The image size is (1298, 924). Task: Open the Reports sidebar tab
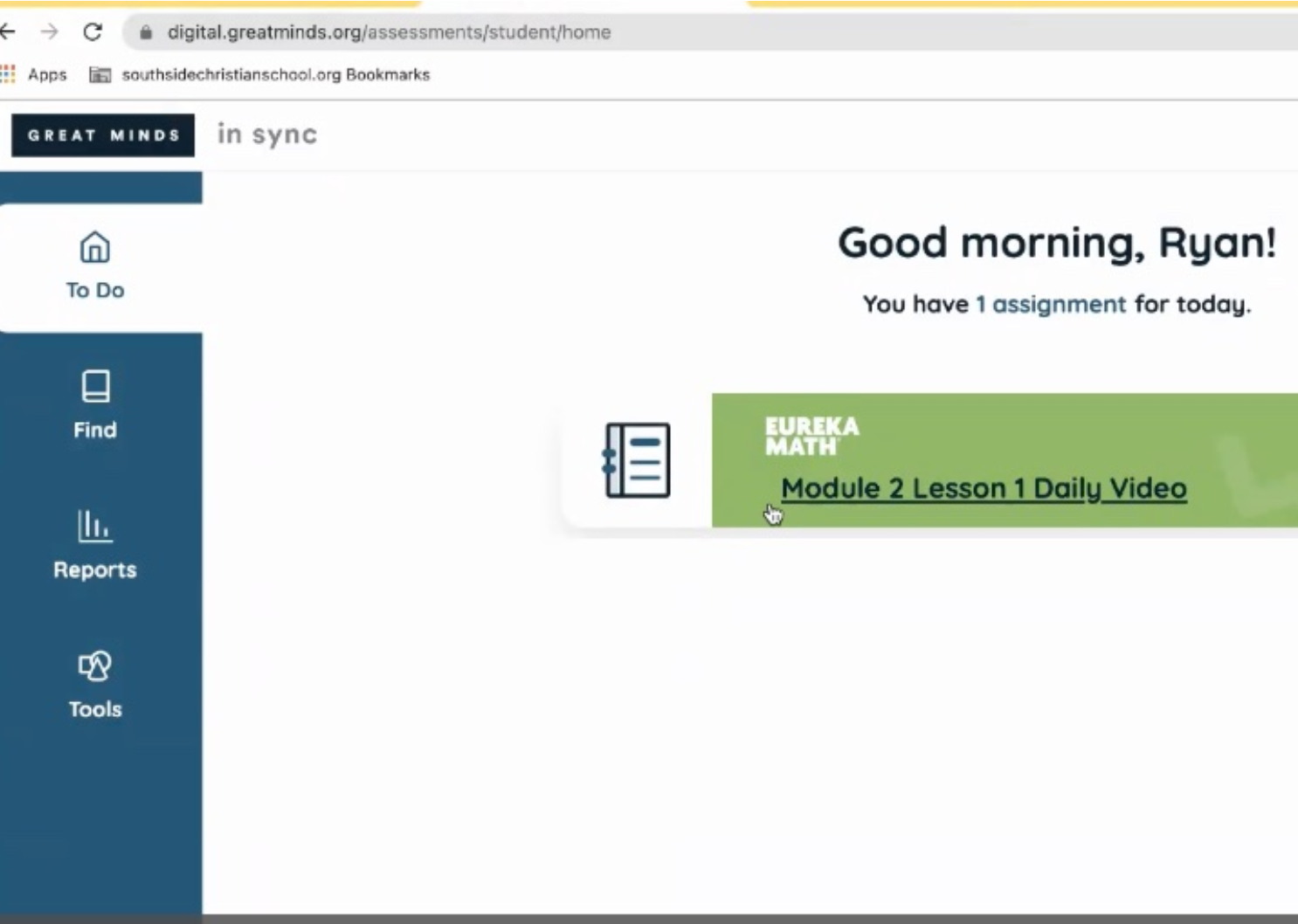(x=95, y=546)
